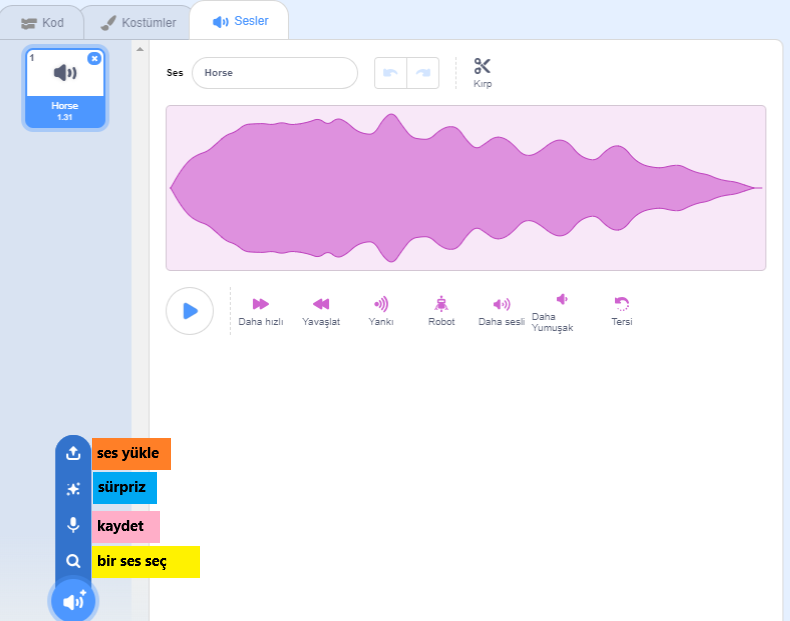Reverse the sound with Tersi

(x=622, y=304)
